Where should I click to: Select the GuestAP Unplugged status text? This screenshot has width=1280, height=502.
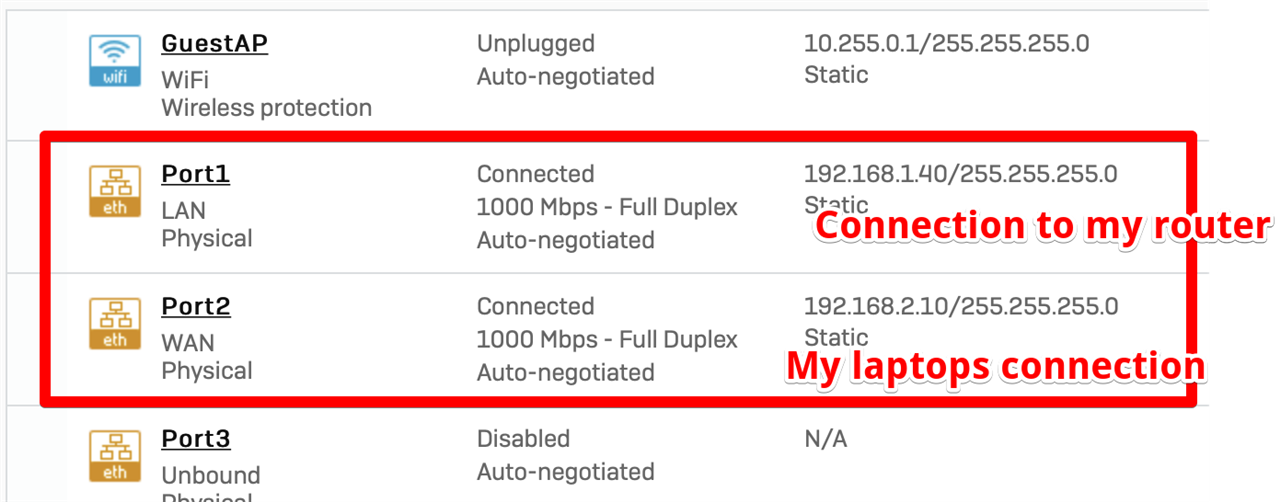[x=536, y=43]
